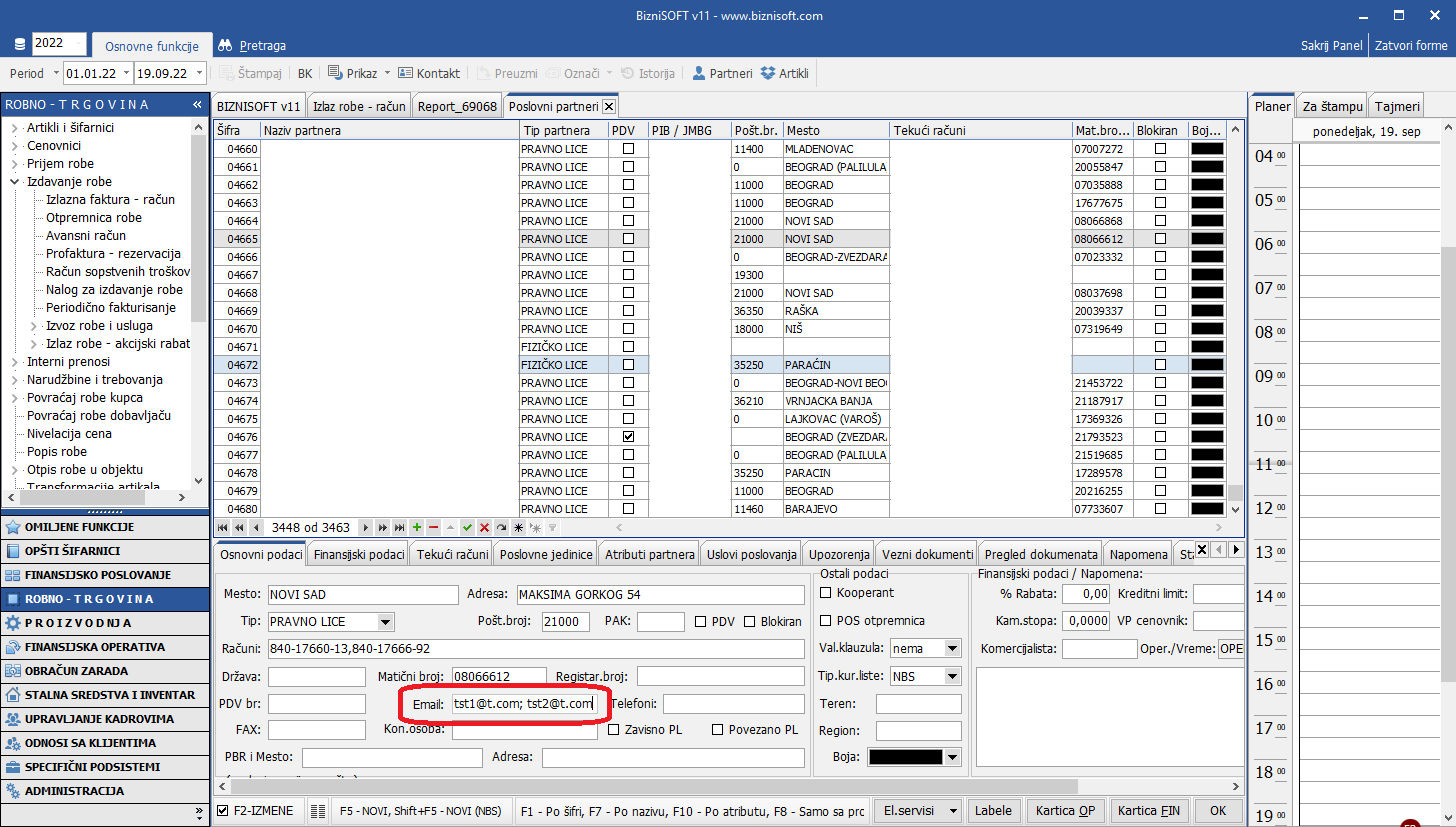Jump to the first record in navigator
Viewport: 1456px width, 827px height.
click(x=222, y=527)
